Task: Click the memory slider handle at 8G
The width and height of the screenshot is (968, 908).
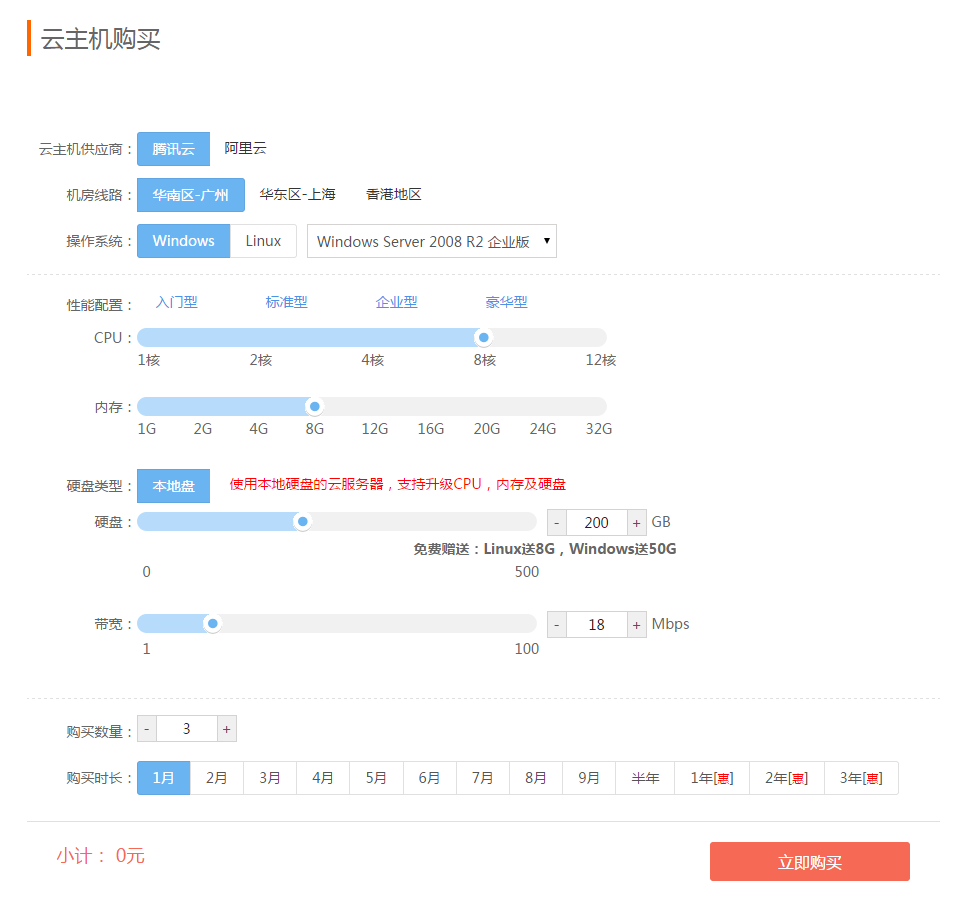Action: click(315, 407)
